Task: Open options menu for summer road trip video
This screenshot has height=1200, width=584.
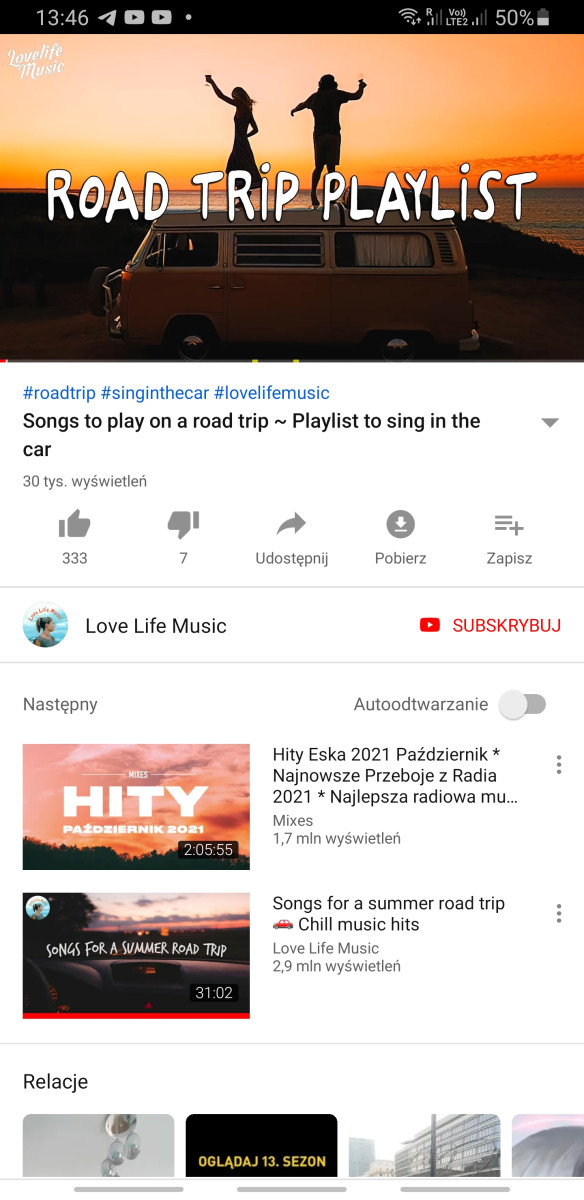Action: pos(558,913)
